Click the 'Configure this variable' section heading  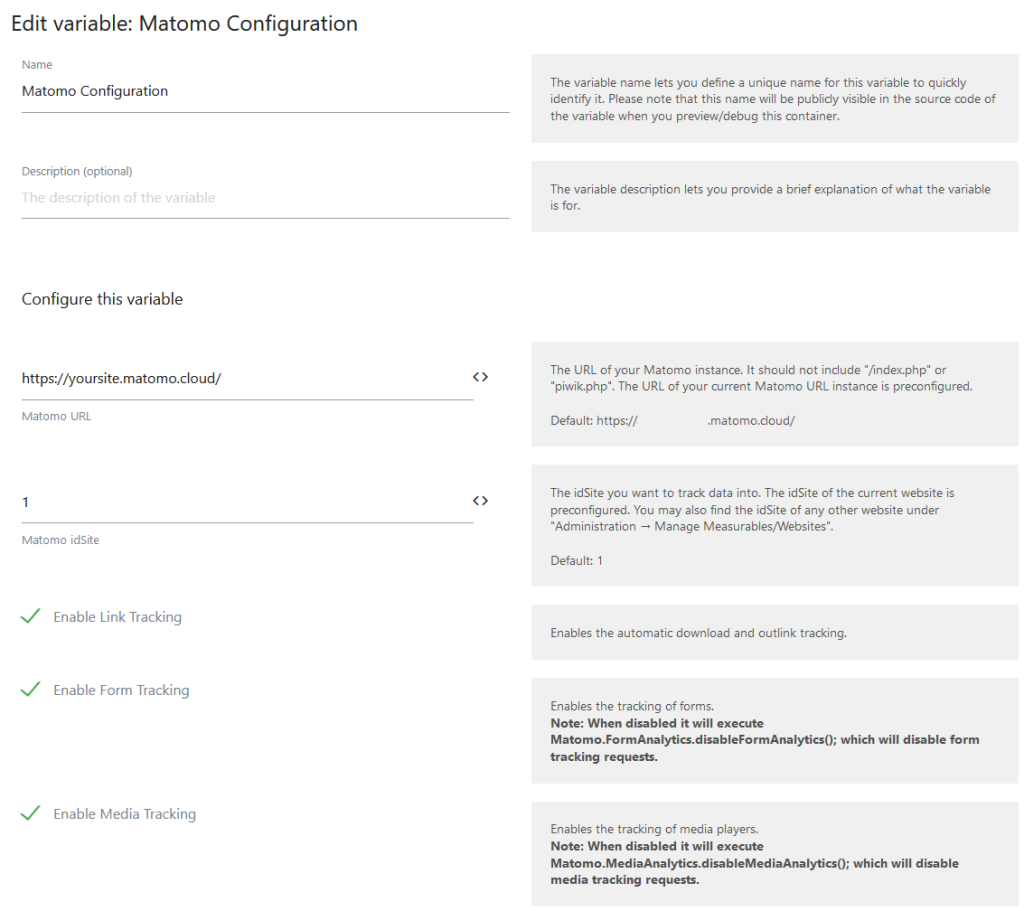coord(102,298)
